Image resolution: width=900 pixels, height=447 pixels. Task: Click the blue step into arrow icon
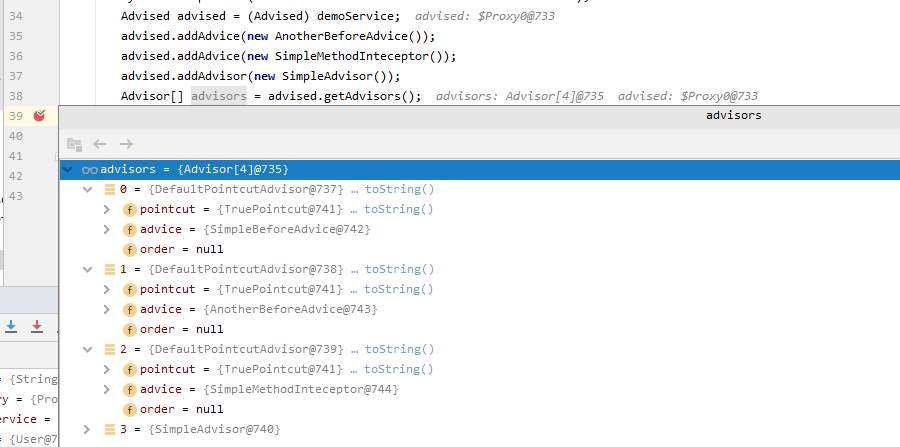click(11, 326)
